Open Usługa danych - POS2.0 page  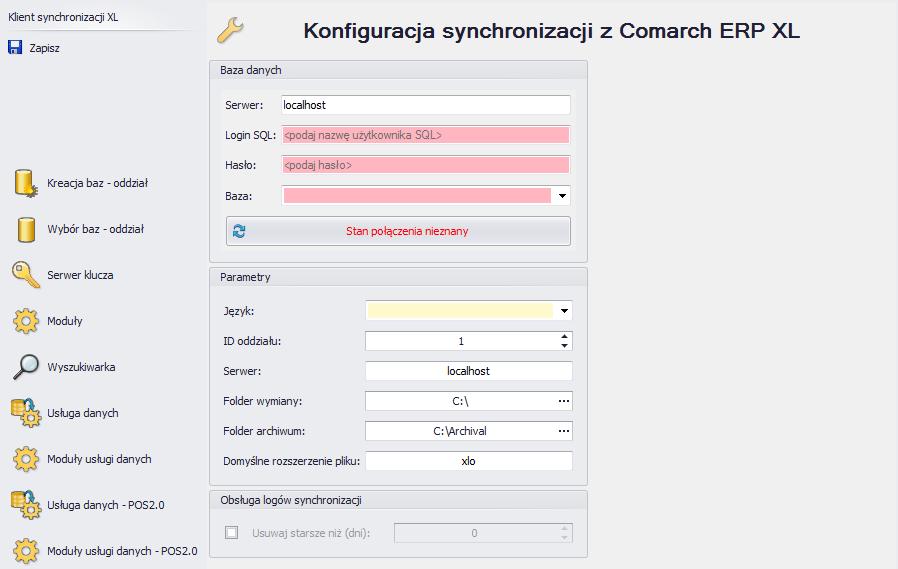(105, 505)
